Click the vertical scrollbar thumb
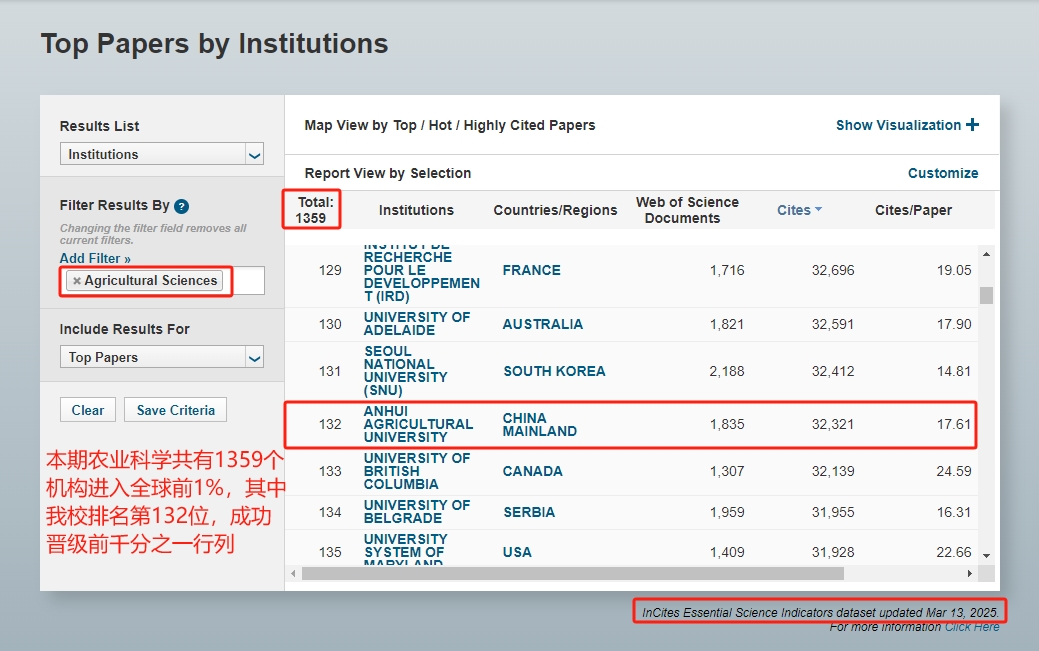 [986, 295]
